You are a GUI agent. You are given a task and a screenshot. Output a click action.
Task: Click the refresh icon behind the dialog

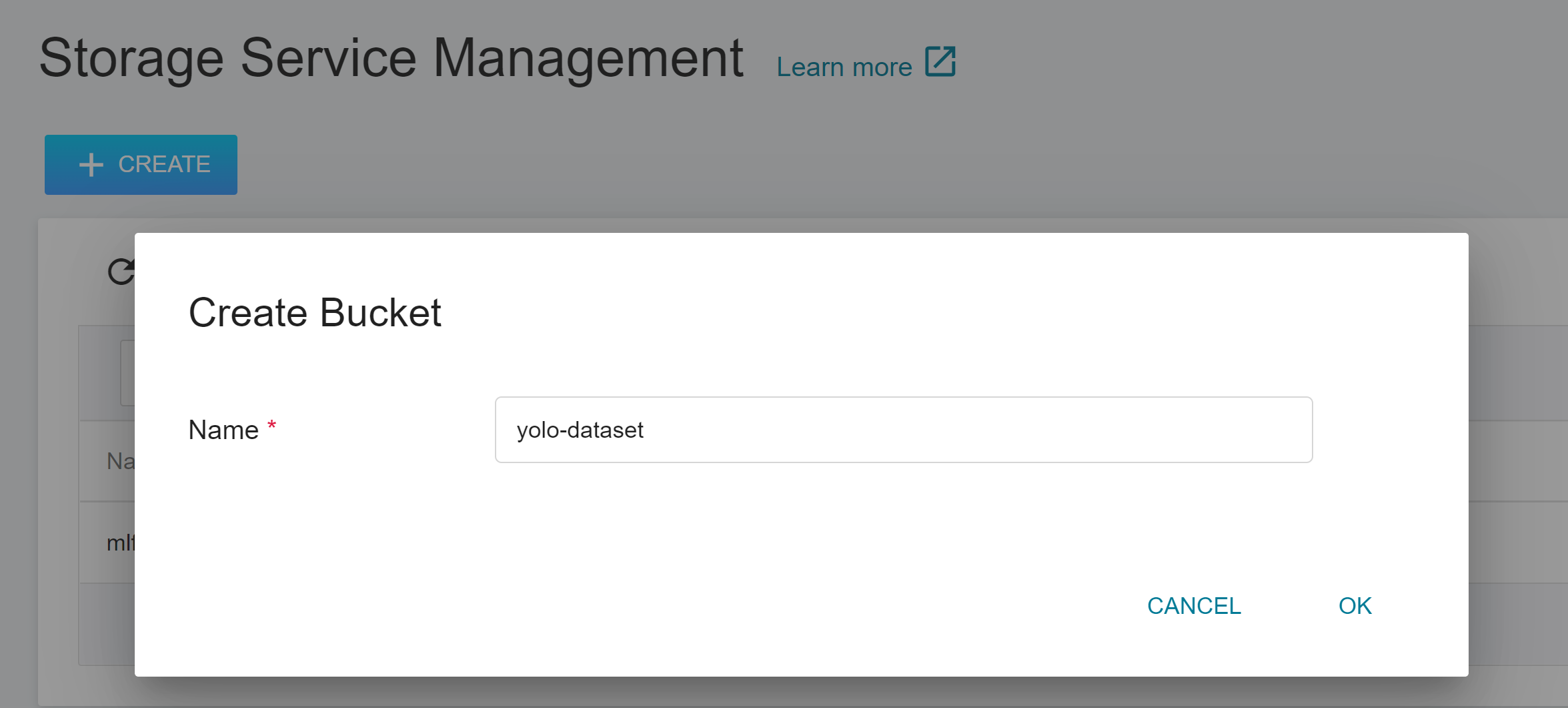coord(121,272)
